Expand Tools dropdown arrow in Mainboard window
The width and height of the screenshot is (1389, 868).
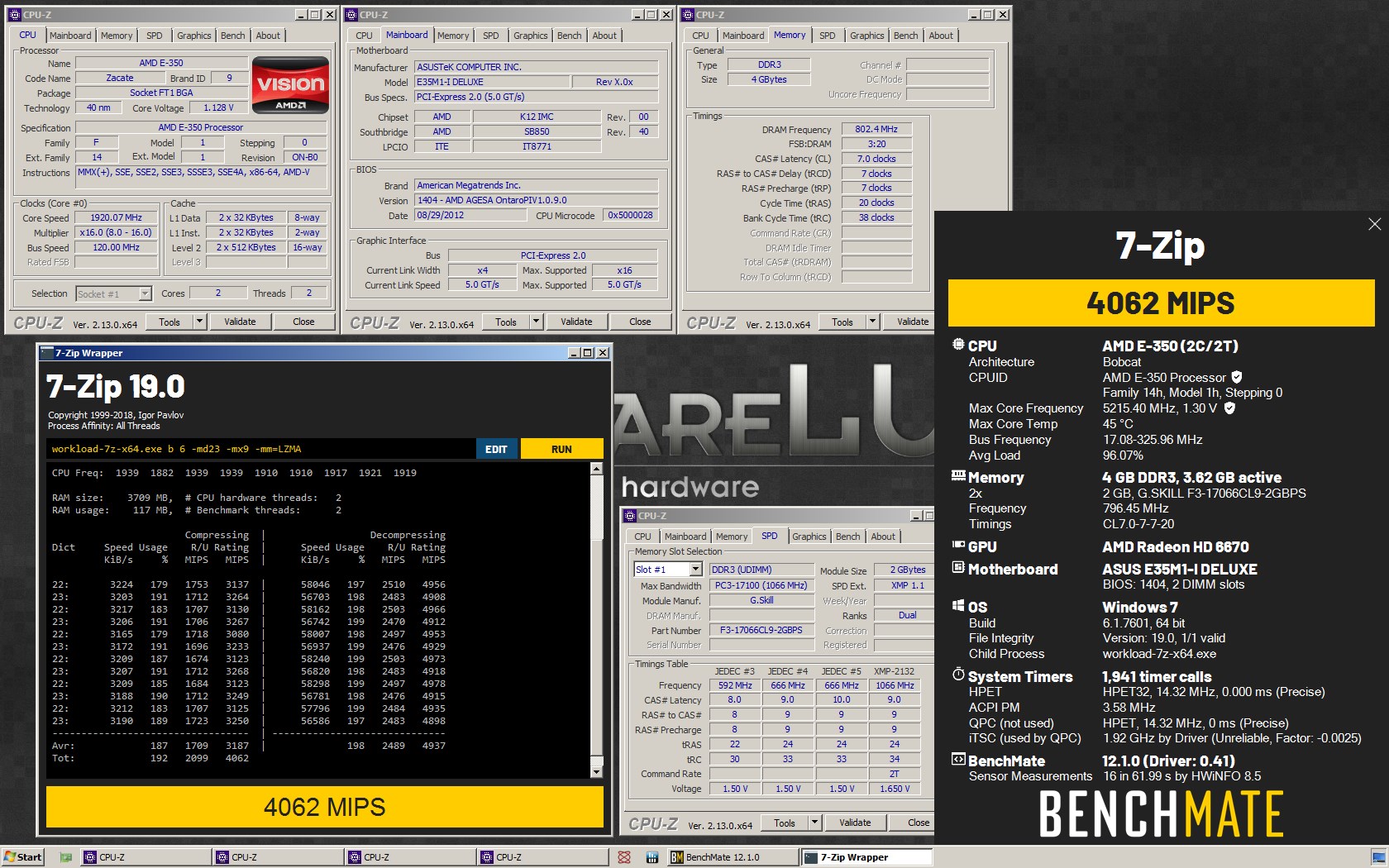click(536, 322)
